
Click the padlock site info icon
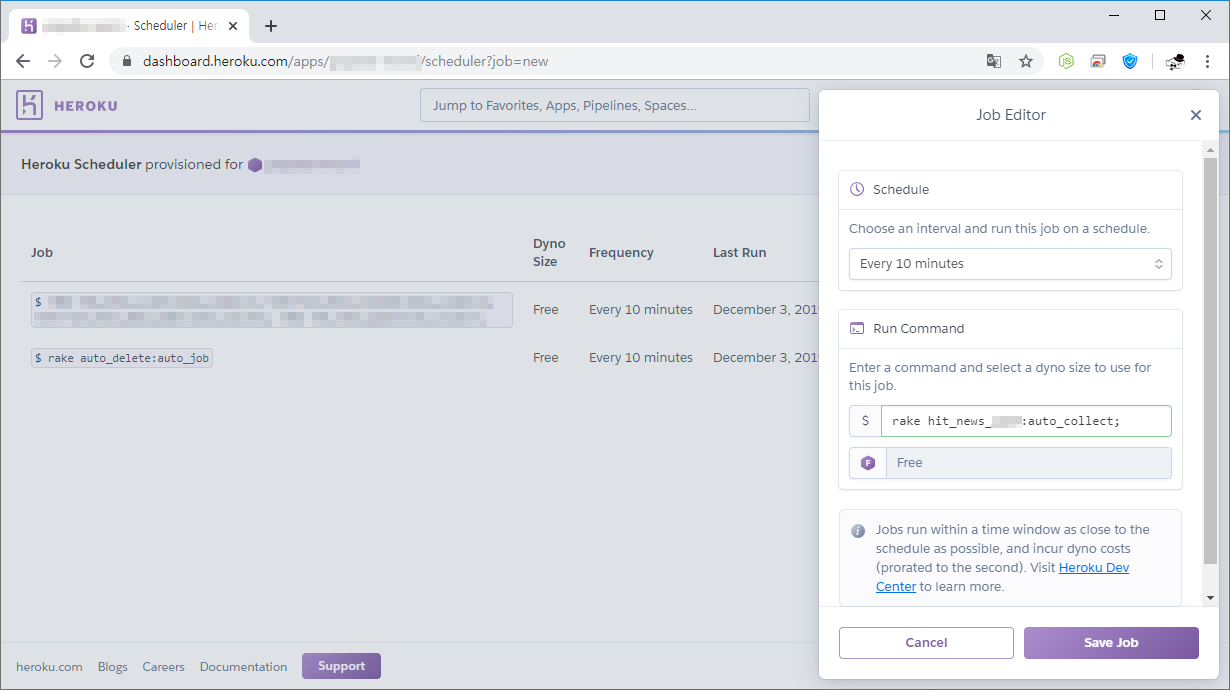(127, 61)
